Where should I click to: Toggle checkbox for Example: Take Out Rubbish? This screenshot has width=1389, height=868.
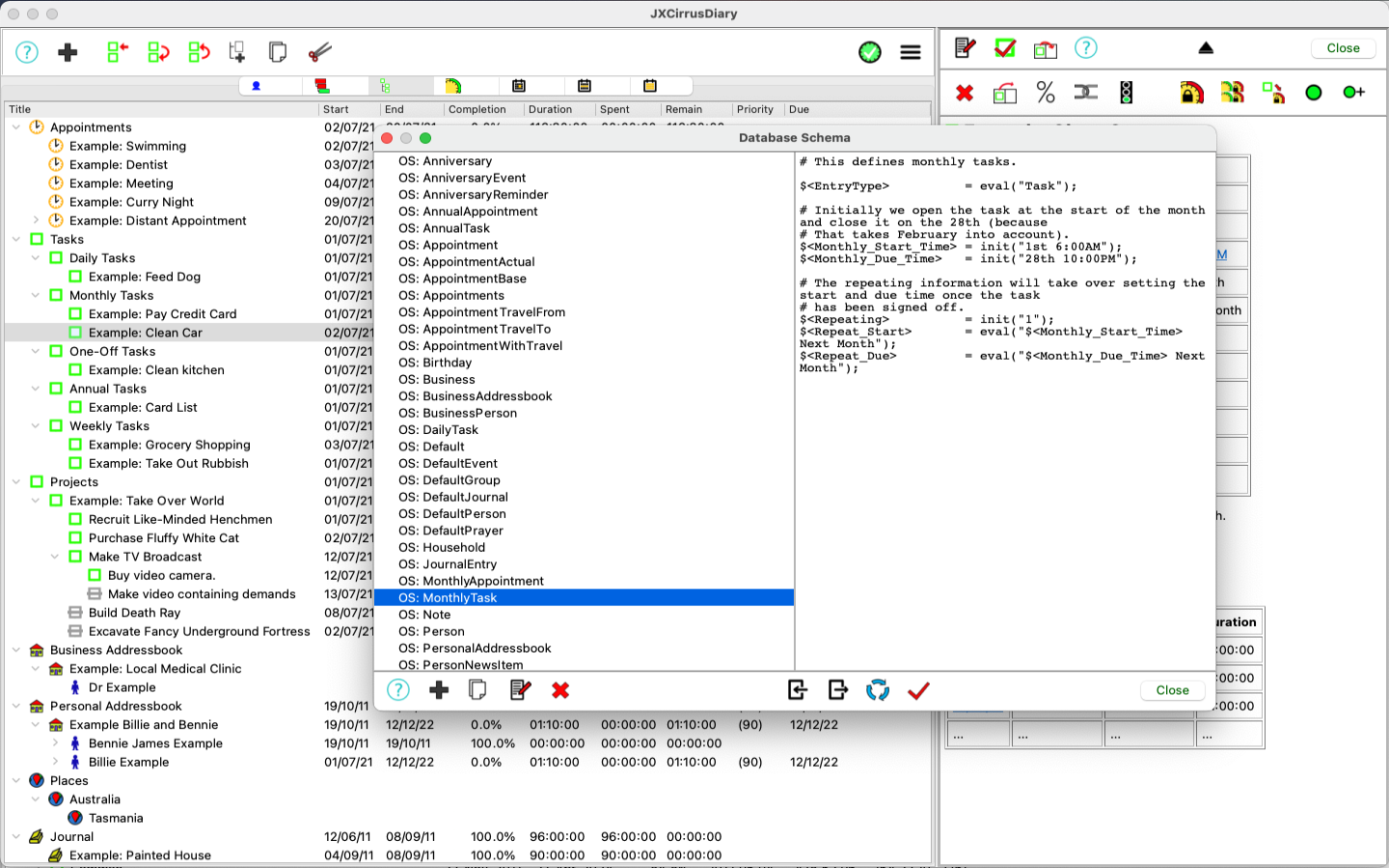pos(75,463)
